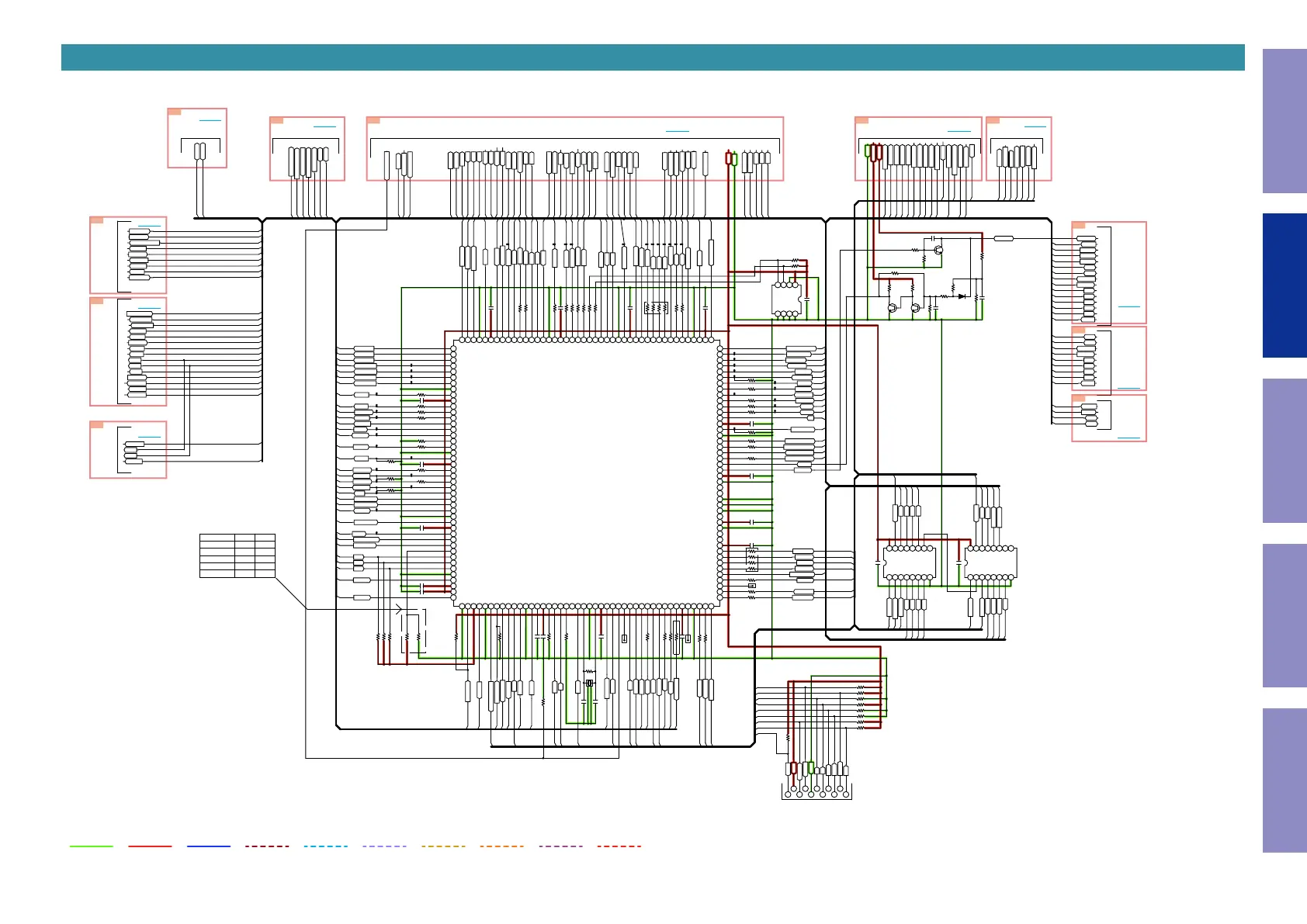Click the solid blue legend line

click(x=209, y=846)
